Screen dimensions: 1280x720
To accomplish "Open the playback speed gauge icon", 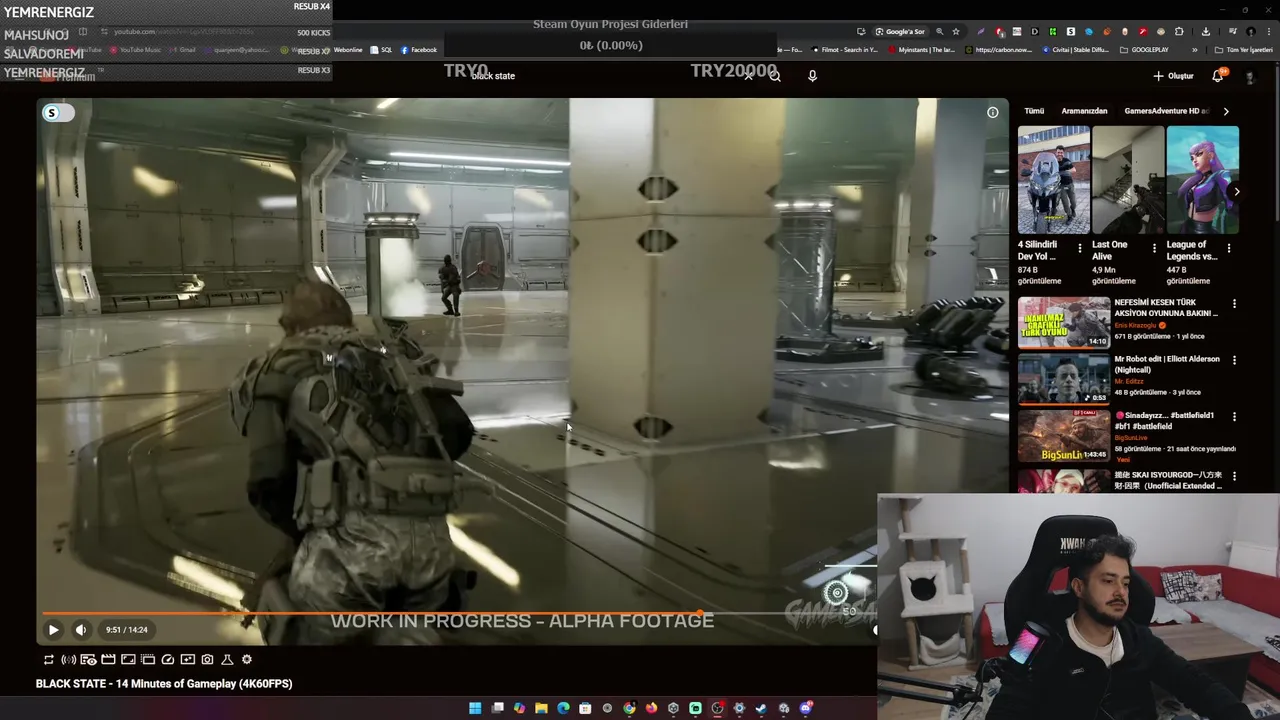I will [x=168, y=660].
